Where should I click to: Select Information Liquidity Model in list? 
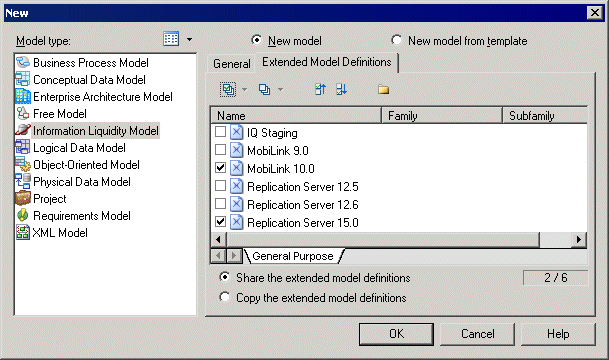(96, 130)
